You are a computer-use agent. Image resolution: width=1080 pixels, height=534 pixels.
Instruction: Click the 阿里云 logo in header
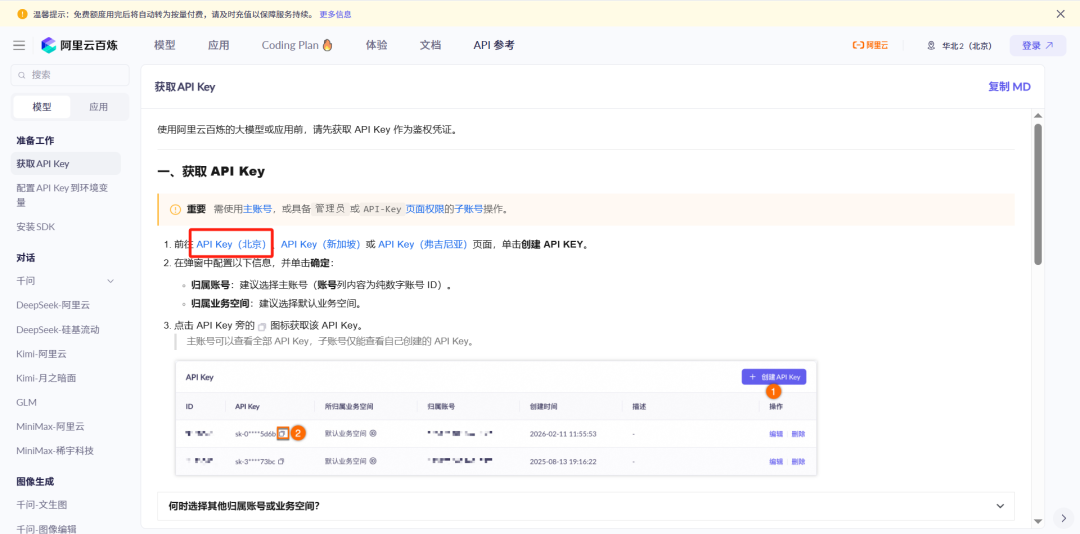point(871,45)
